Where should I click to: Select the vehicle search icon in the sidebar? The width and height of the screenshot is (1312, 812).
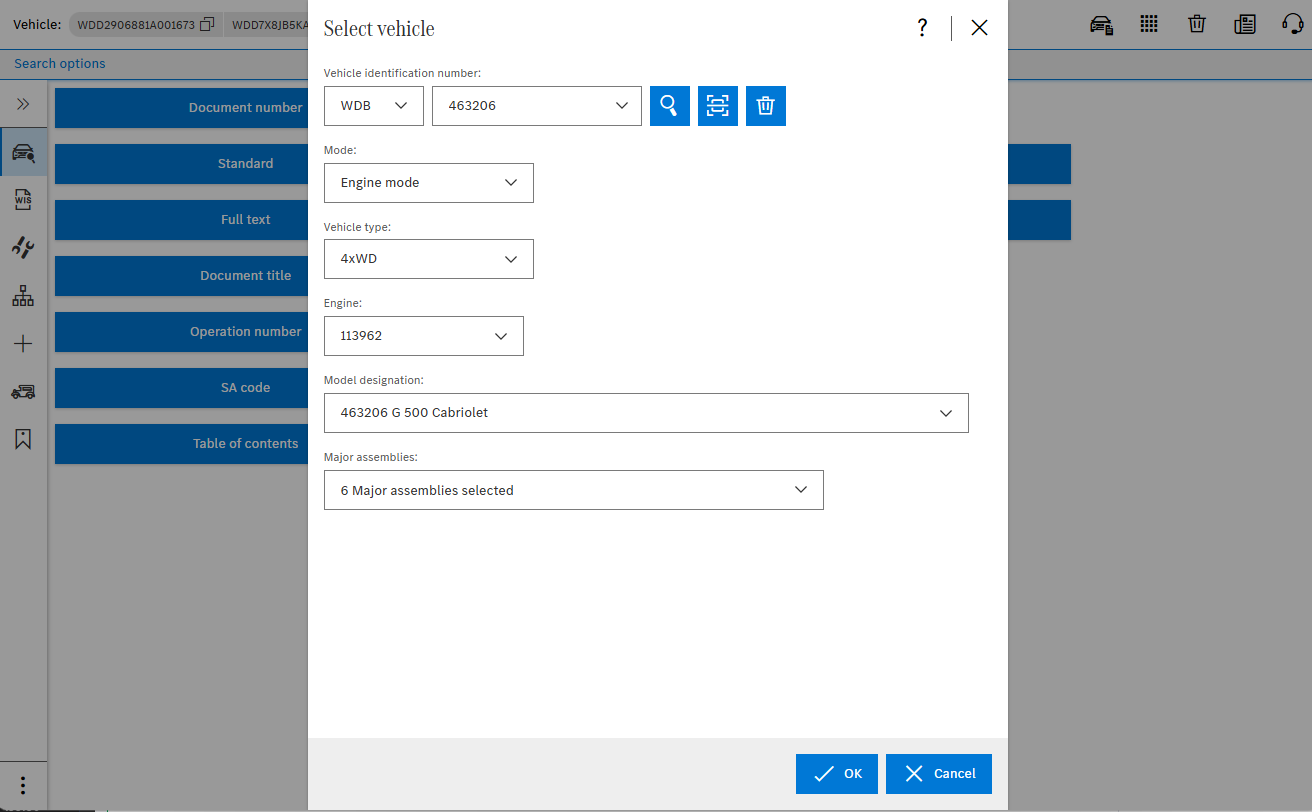(x=23, y=152)
